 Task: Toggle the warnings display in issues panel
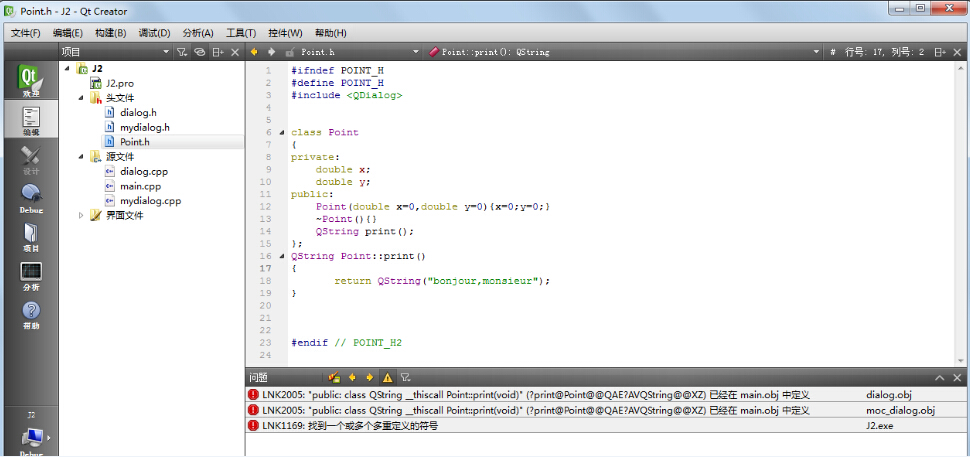click(x=387, y=378)
